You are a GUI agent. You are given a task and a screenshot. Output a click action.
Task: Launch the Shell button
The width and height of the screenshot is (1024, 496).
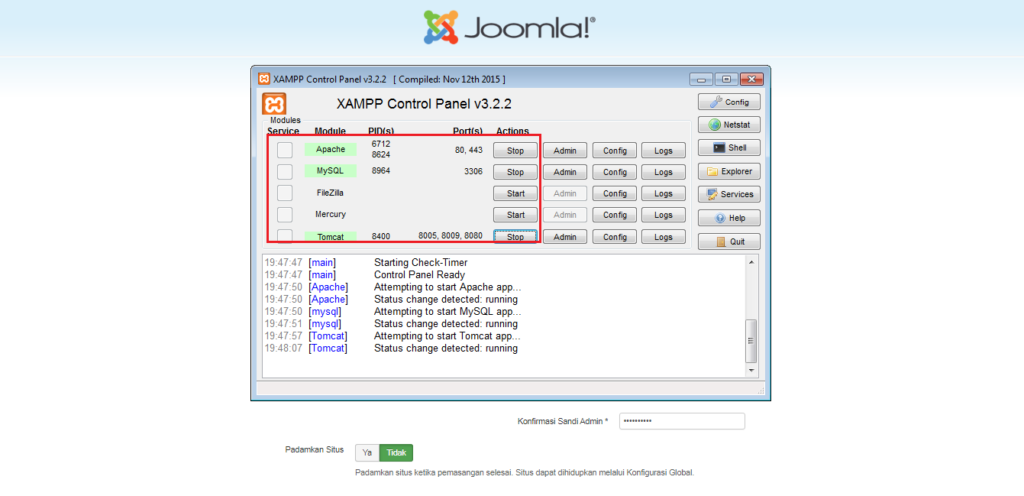729,147
